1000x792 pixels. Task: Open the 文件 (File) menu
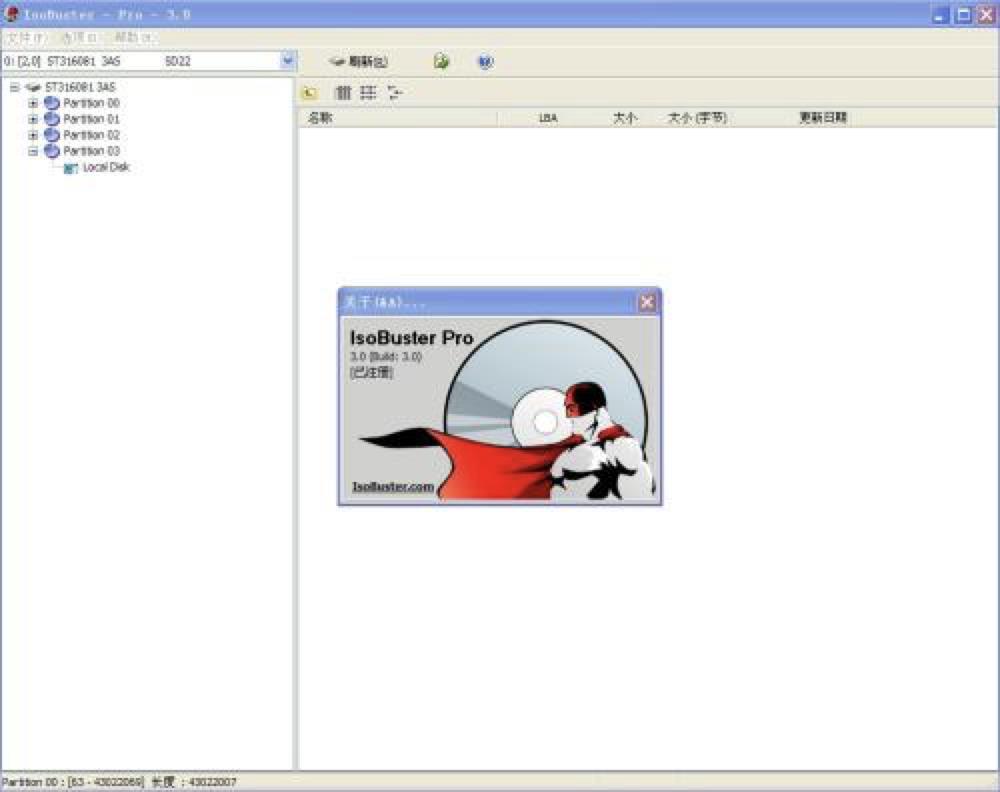26,38
